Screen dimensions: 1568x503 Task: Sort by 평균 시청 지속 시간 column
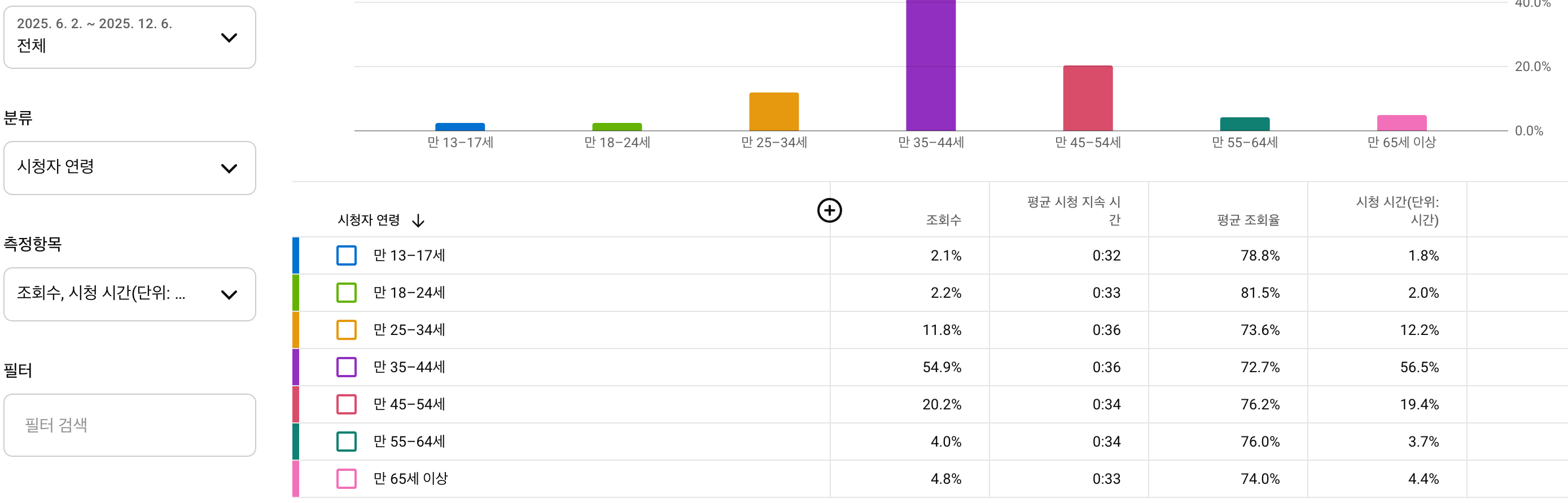pos(1074,210)
